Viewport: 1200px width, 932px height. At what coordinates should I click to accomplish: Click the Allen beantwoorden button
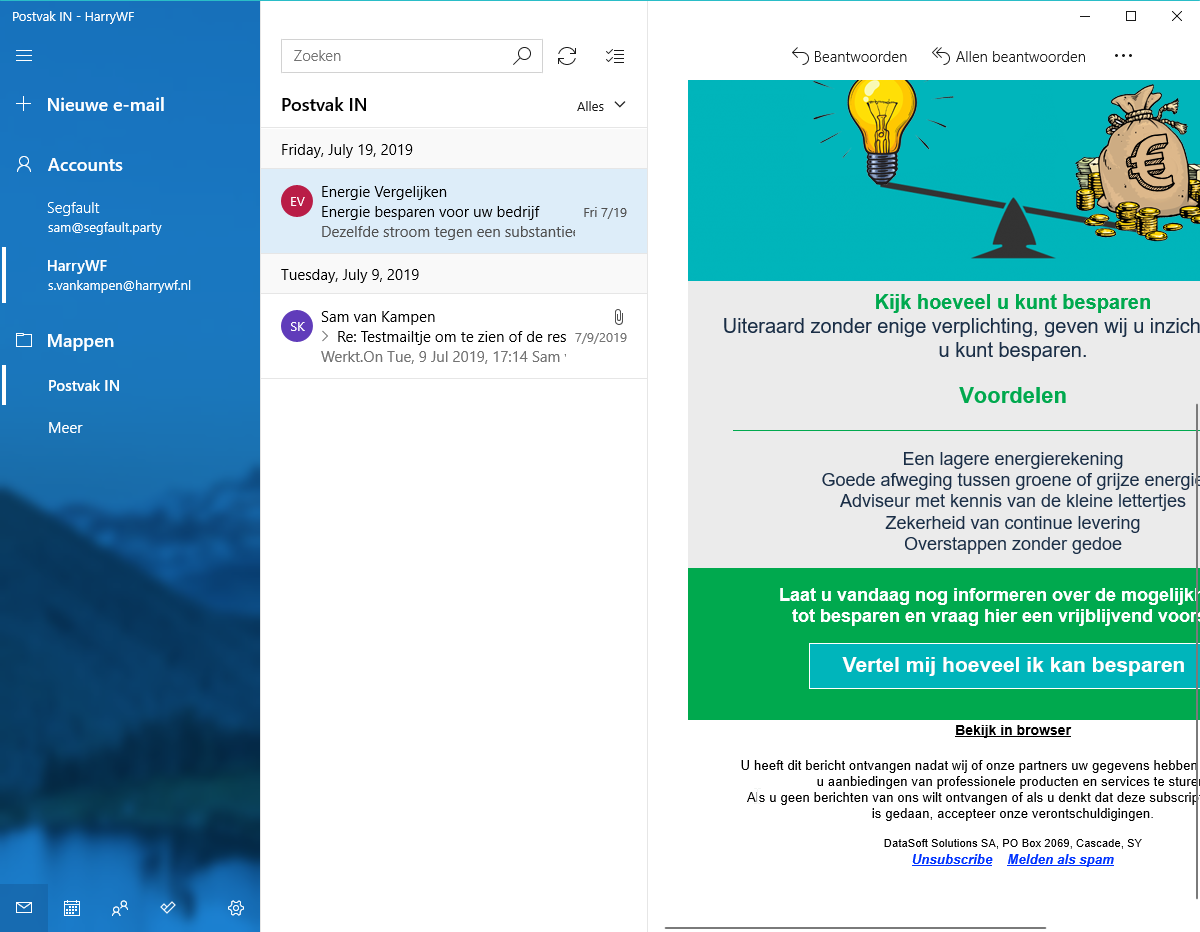(1008, 57)
